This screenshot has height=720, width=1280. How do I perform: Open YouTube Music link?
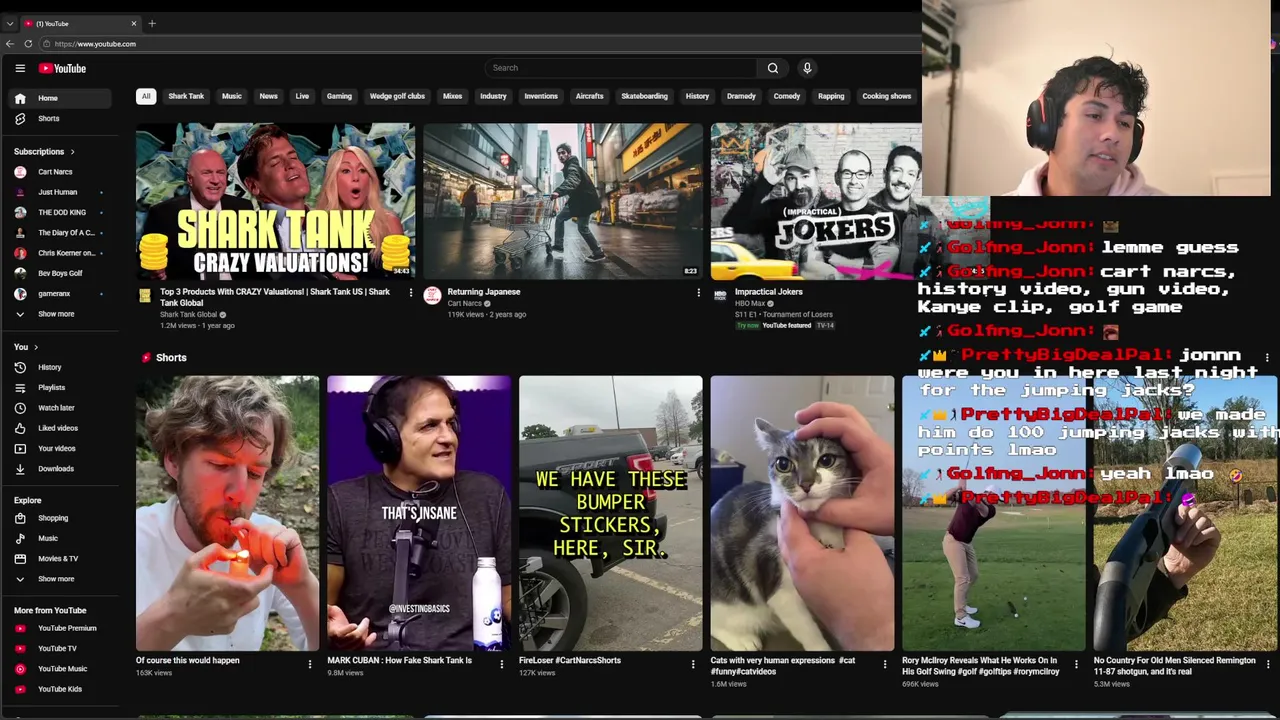click(x=61, y=668)
